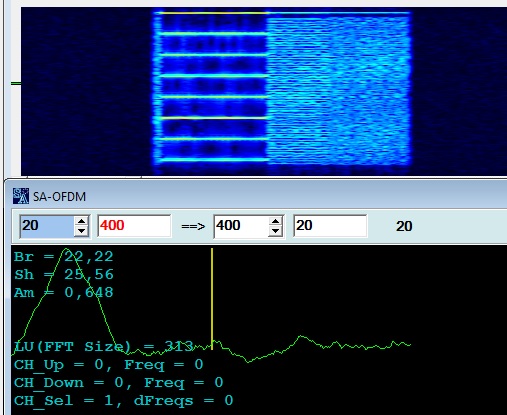The image size is (507, 415).
Task: Increase the first spinner showing 20
Action: click(81, 221)
